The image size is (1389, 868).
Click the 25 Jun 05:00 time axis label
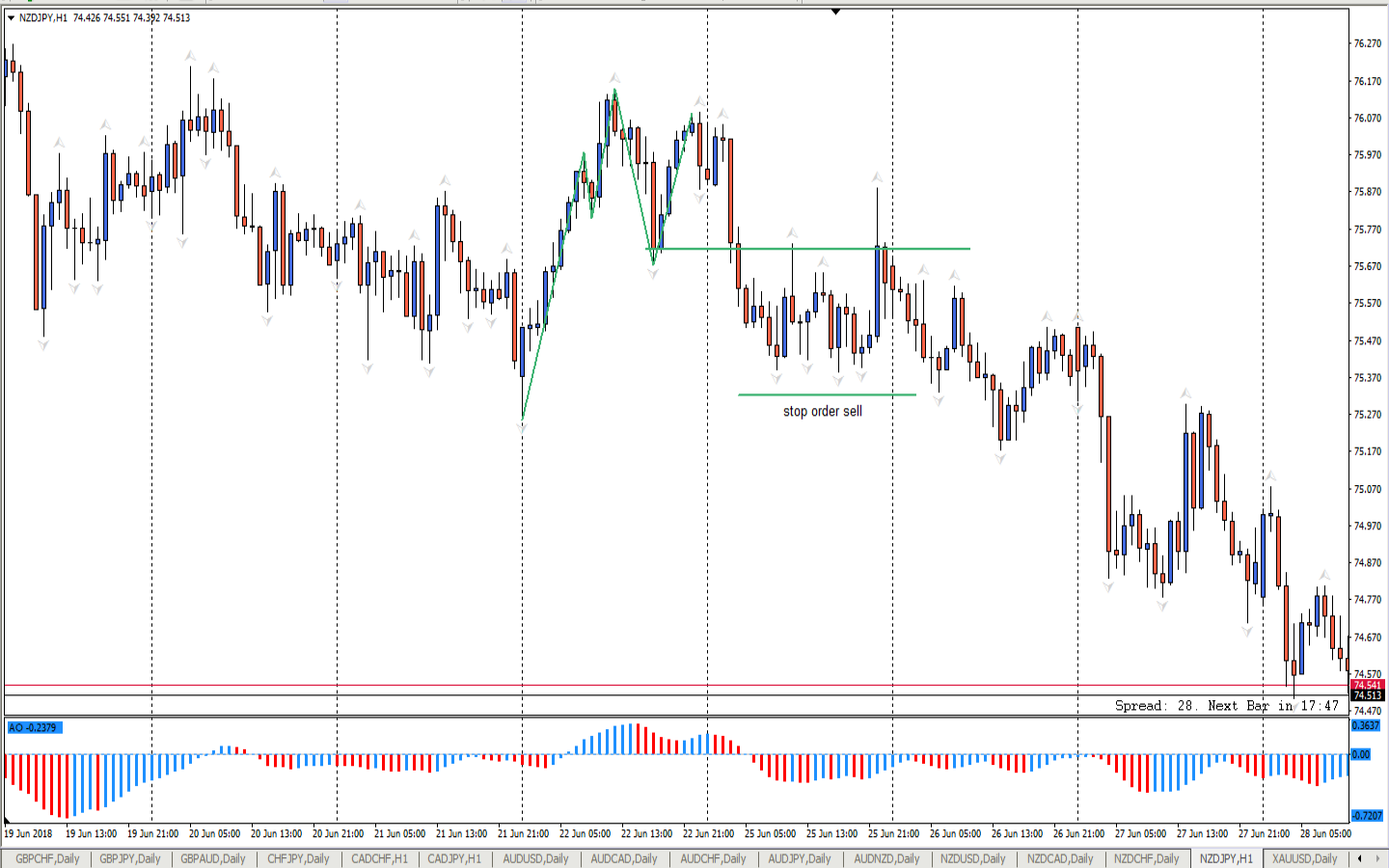pos(770,833)
